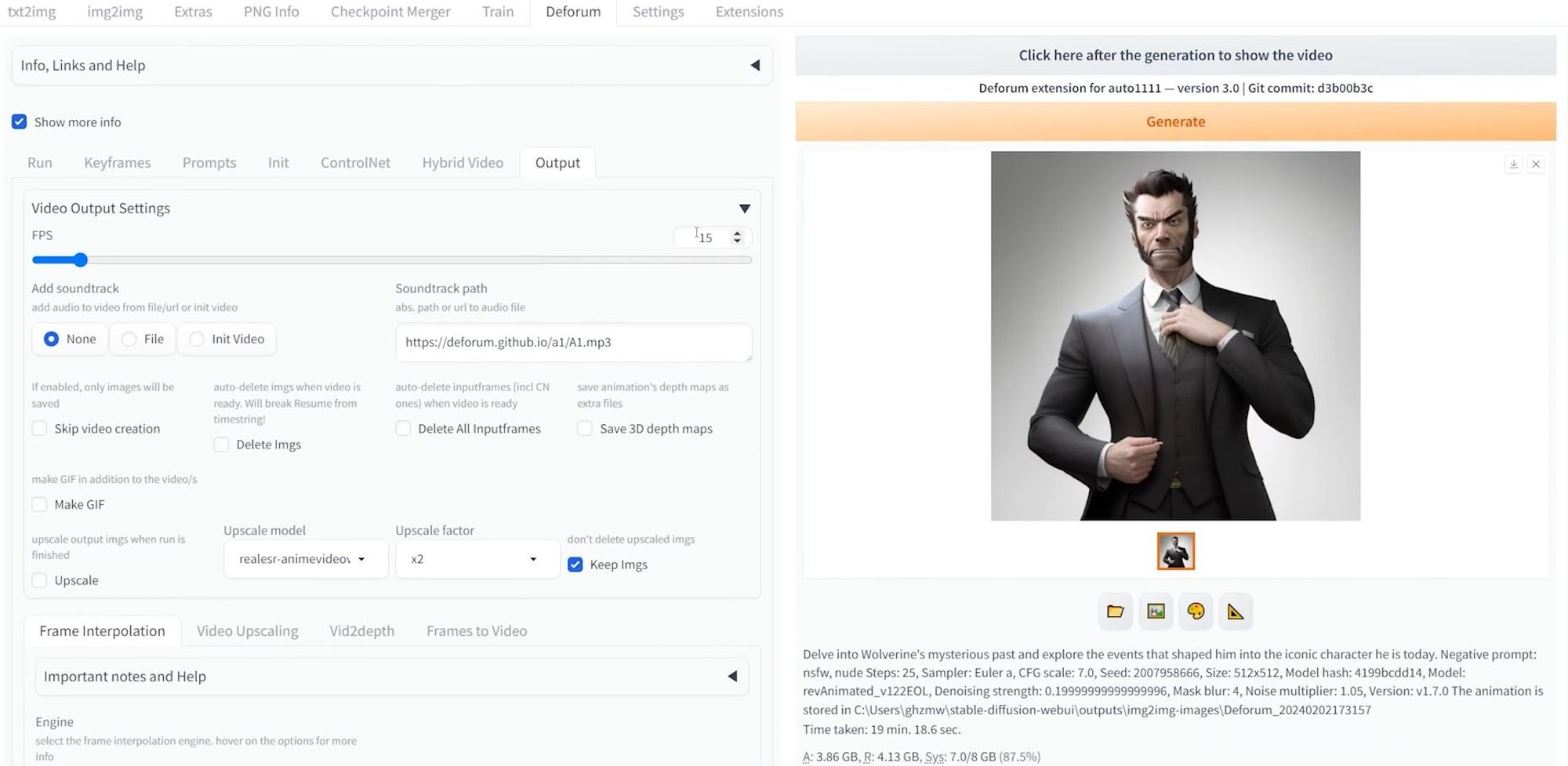Send image to img2img icon

pyautogui.click(x=1156, y=612)
